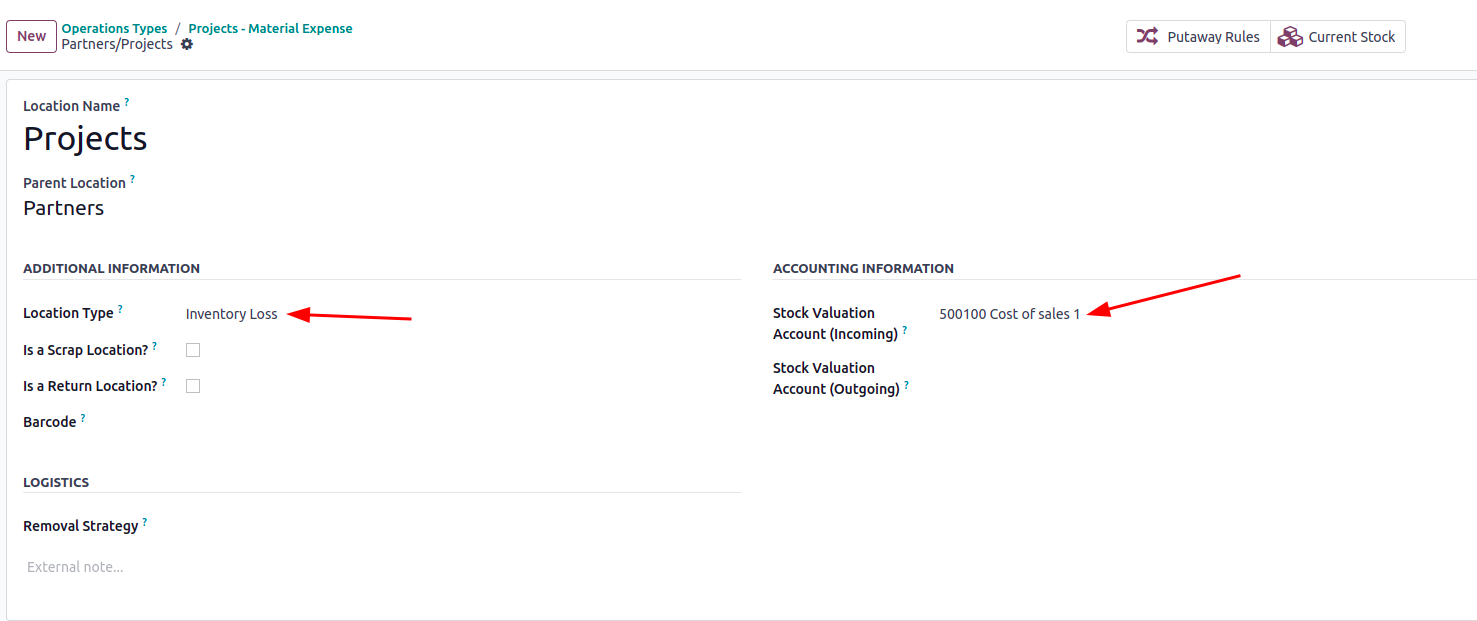The width and height of the screenshot is (1477, 621).
Task: Click the Logistics section heading
Action: point(56,482)
